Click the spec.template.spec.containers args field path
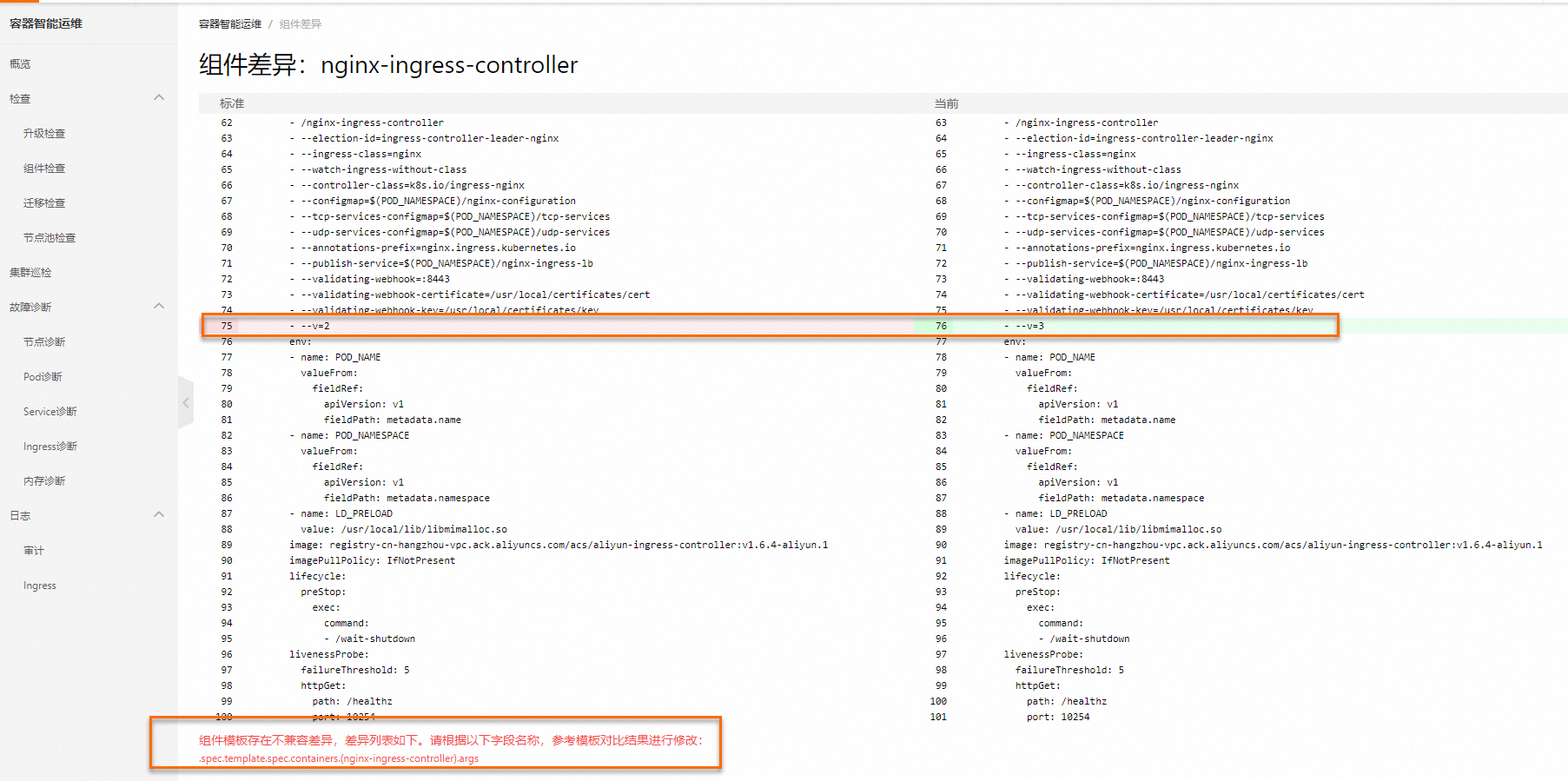Screen dimensions: 1568x781 tap(339, 758)
